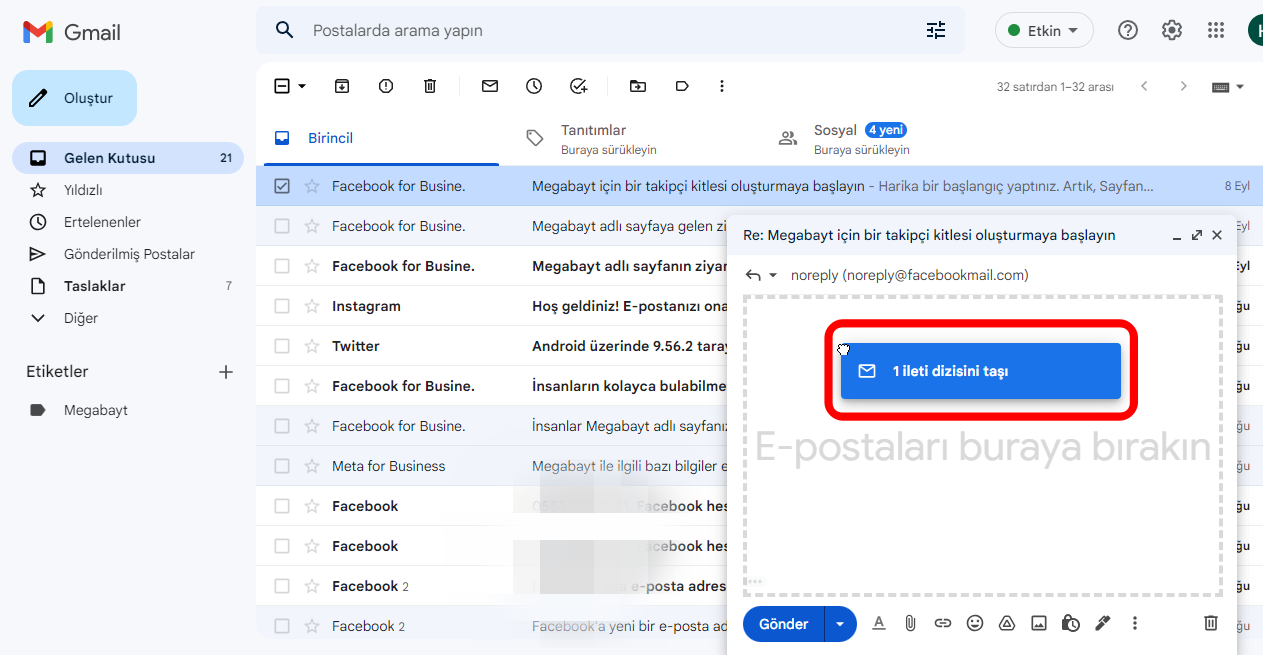Select the Instagram email checkbox

coord(282,306)
